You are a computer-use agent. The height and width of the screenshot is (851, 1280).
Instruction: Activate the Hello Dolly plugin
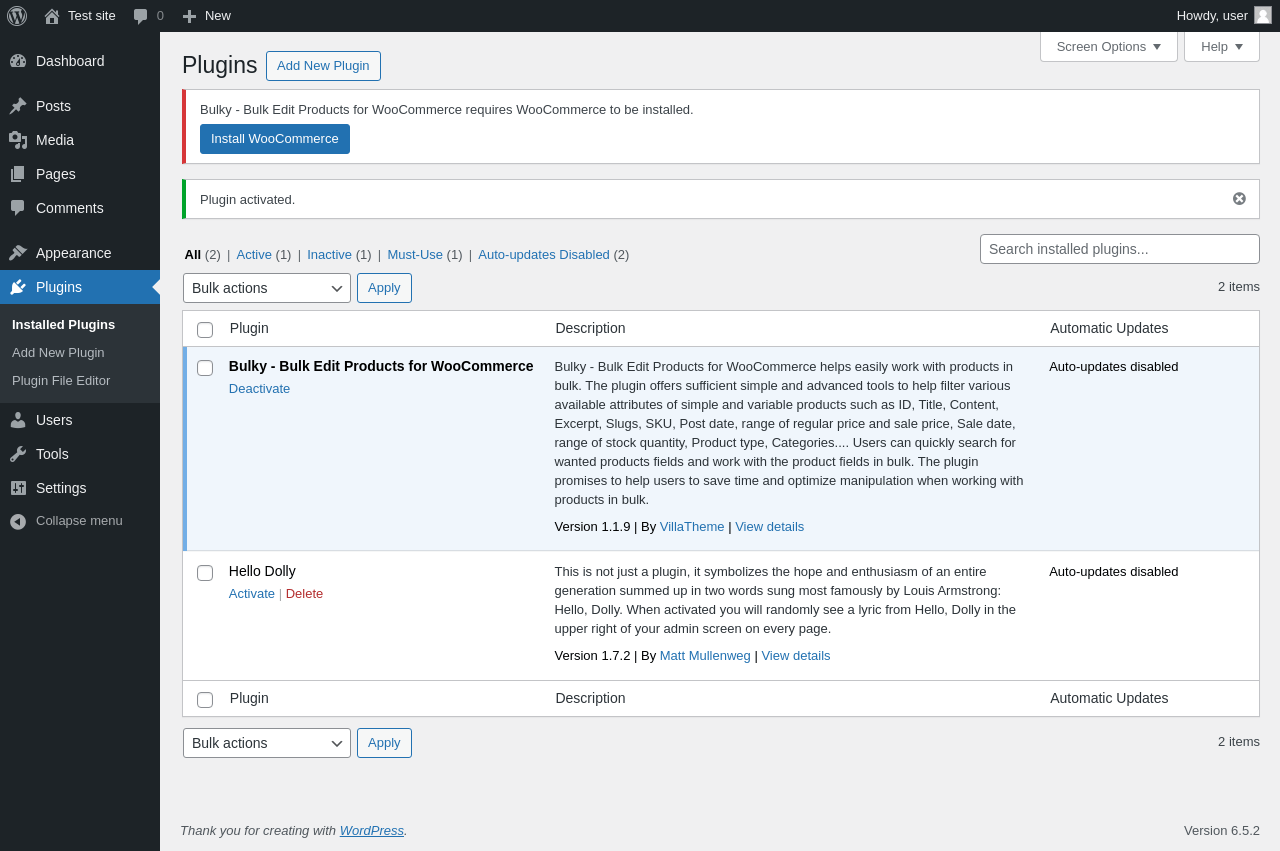point(252,594)
